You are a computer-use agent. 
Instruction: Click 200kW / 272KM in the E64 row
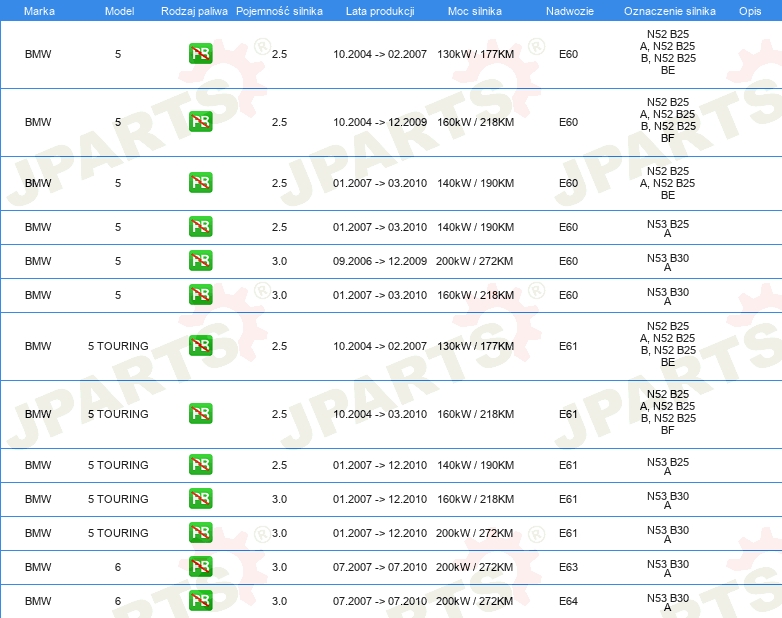(x=474, y=601)
